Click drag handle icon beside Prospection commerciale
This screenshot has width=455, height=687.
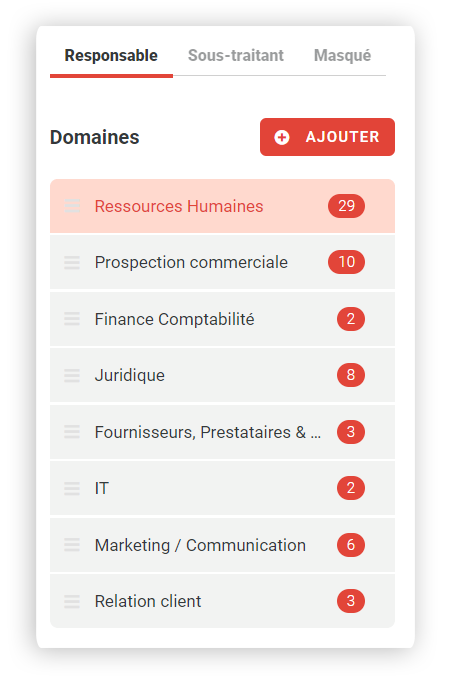pos(72,262)
